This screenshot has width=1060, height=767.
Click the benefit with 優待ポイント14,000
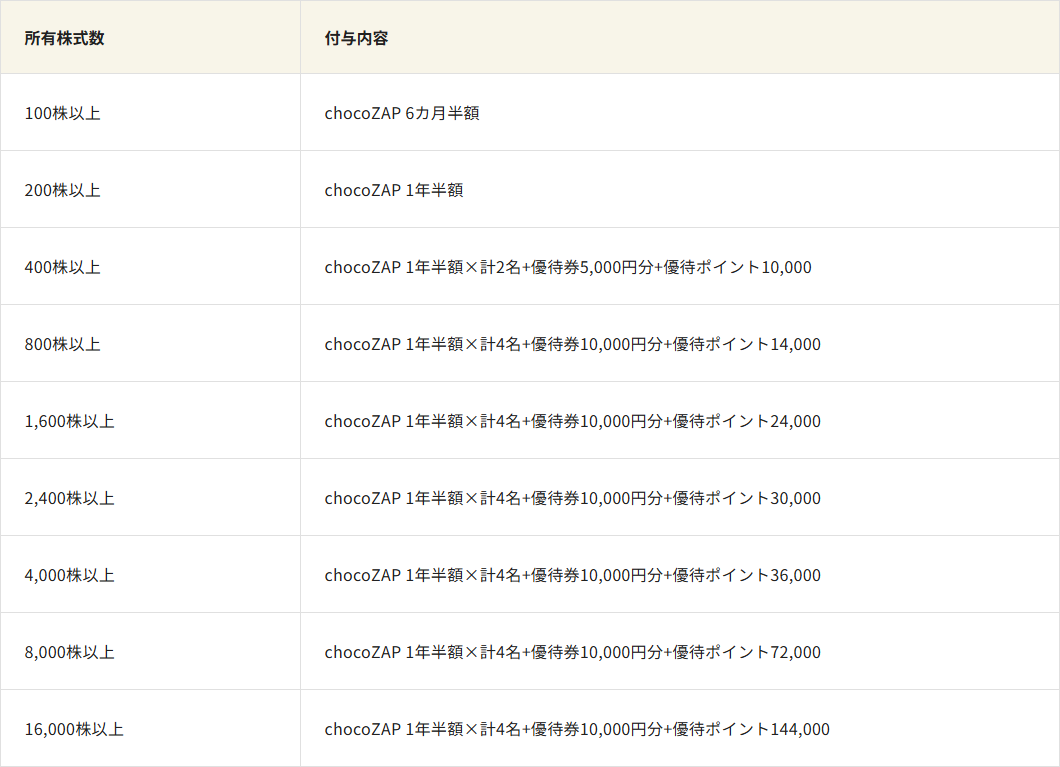click(x=572, y=344)
